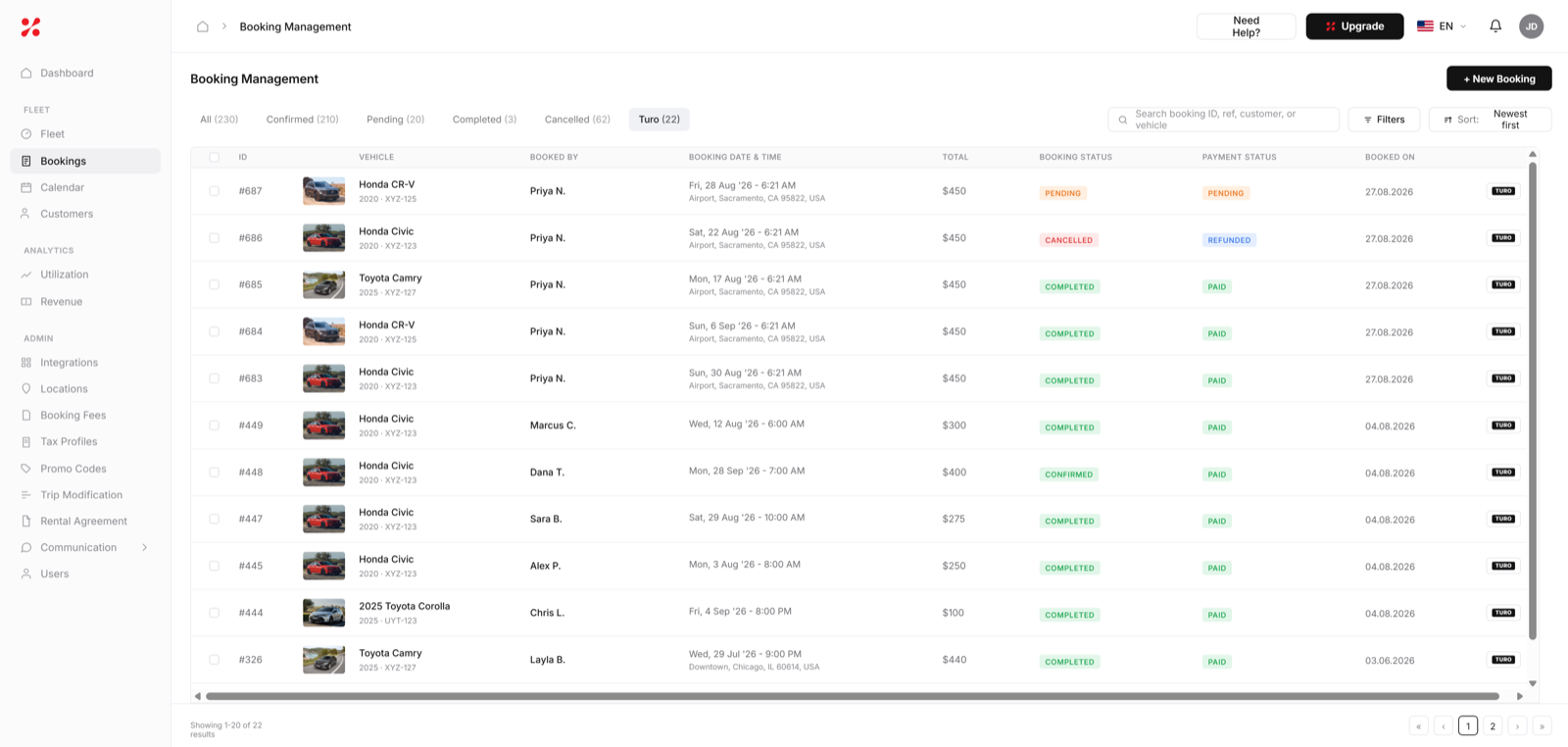This screenshot has width=1568, height=747.
Task: Click the + New Booking button
Action: [1498, 78]
